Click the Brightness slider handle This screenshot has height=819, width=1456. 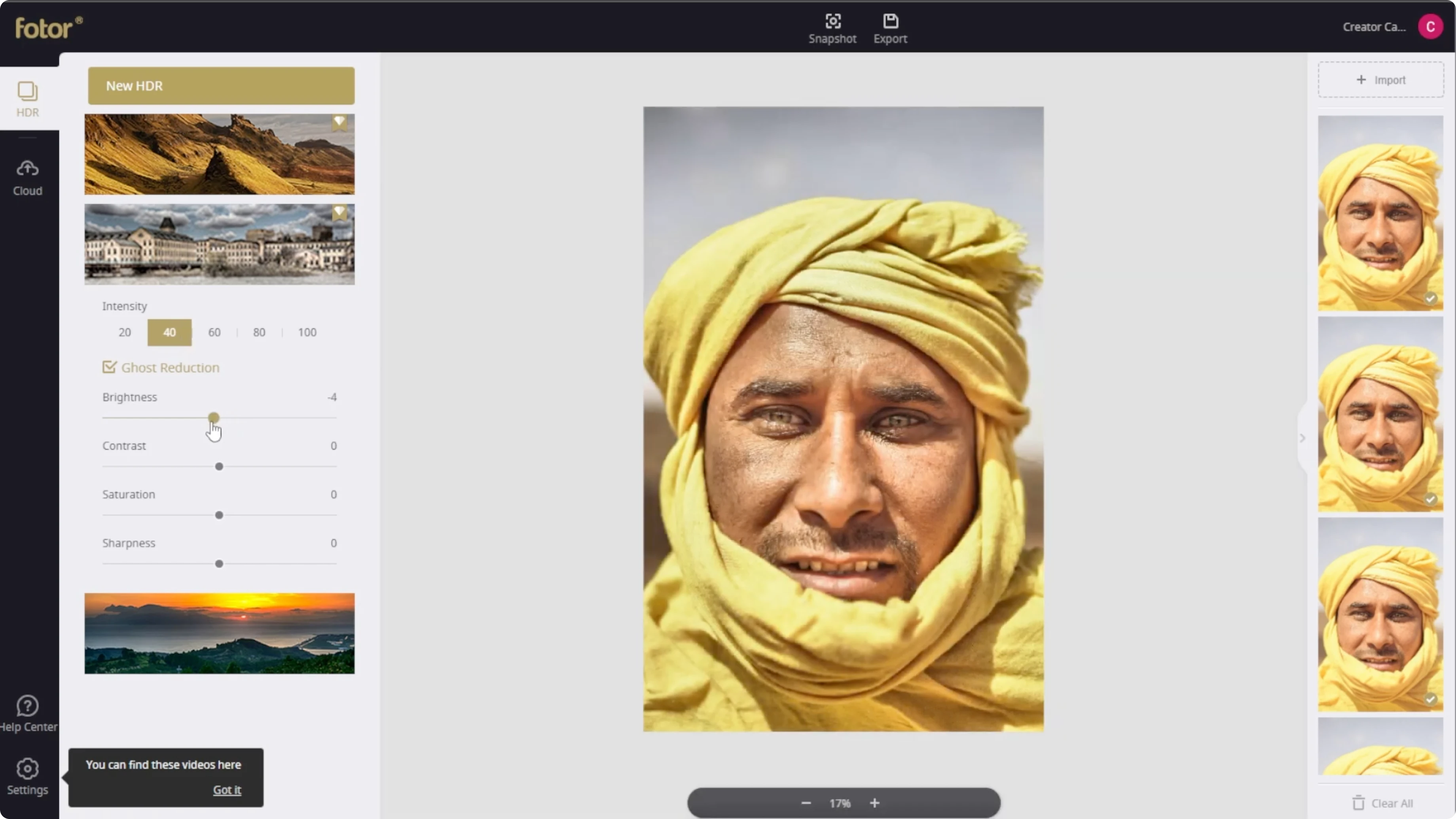[x=213, y=418]
